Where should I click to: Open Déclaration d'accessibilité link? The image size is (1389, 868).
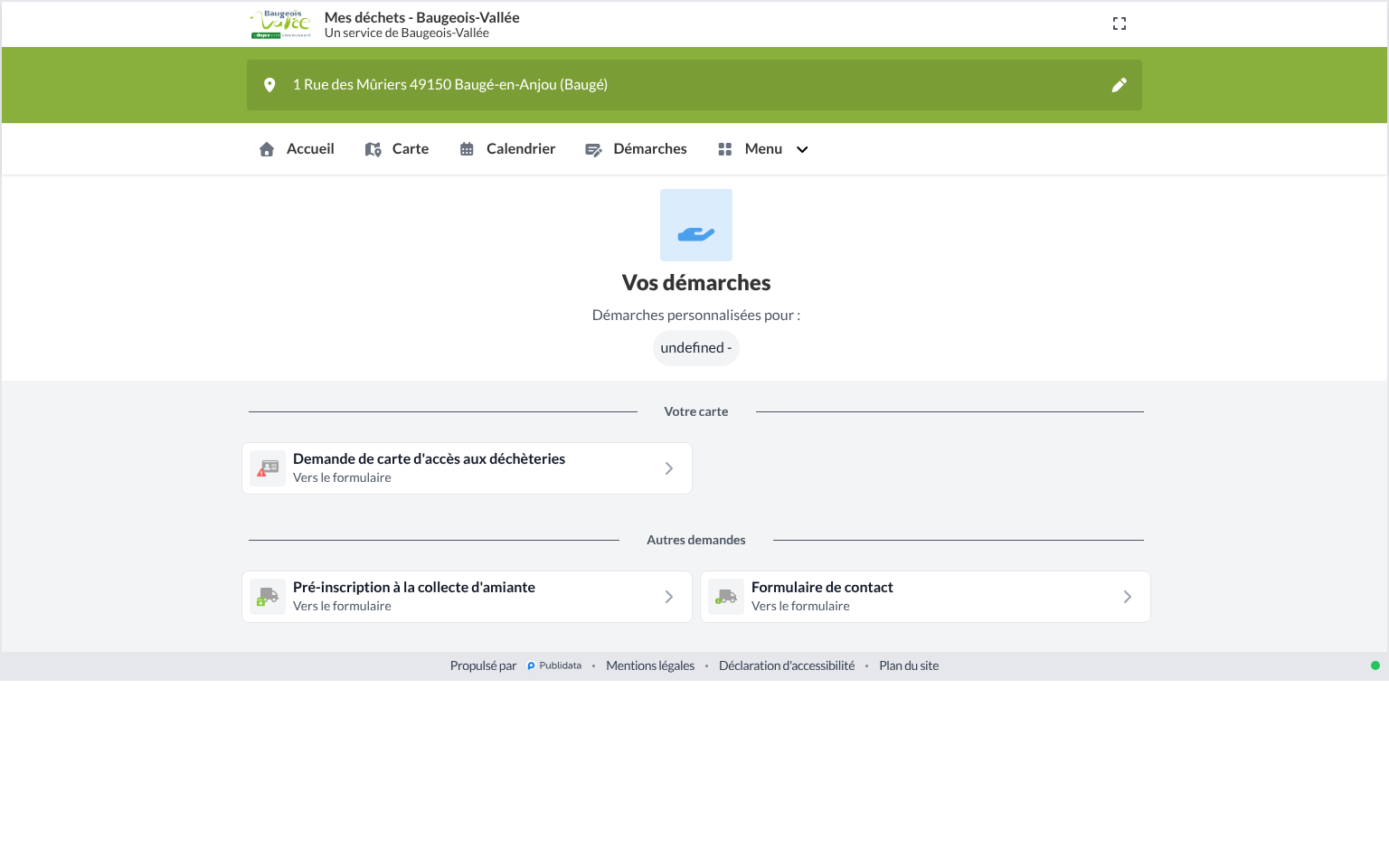point(787,666)
